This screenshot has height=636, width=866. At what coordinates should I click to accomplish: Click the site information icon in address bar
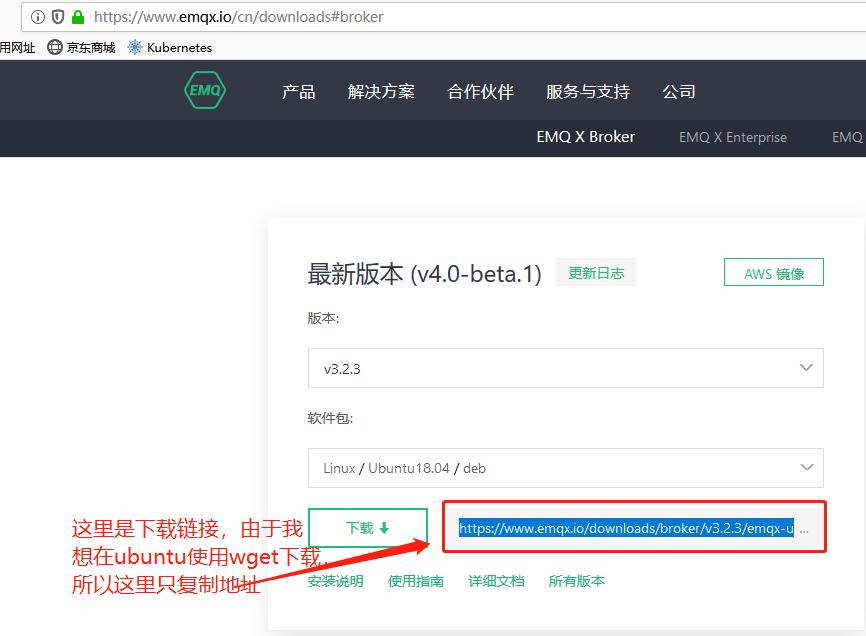pos(38,17)
